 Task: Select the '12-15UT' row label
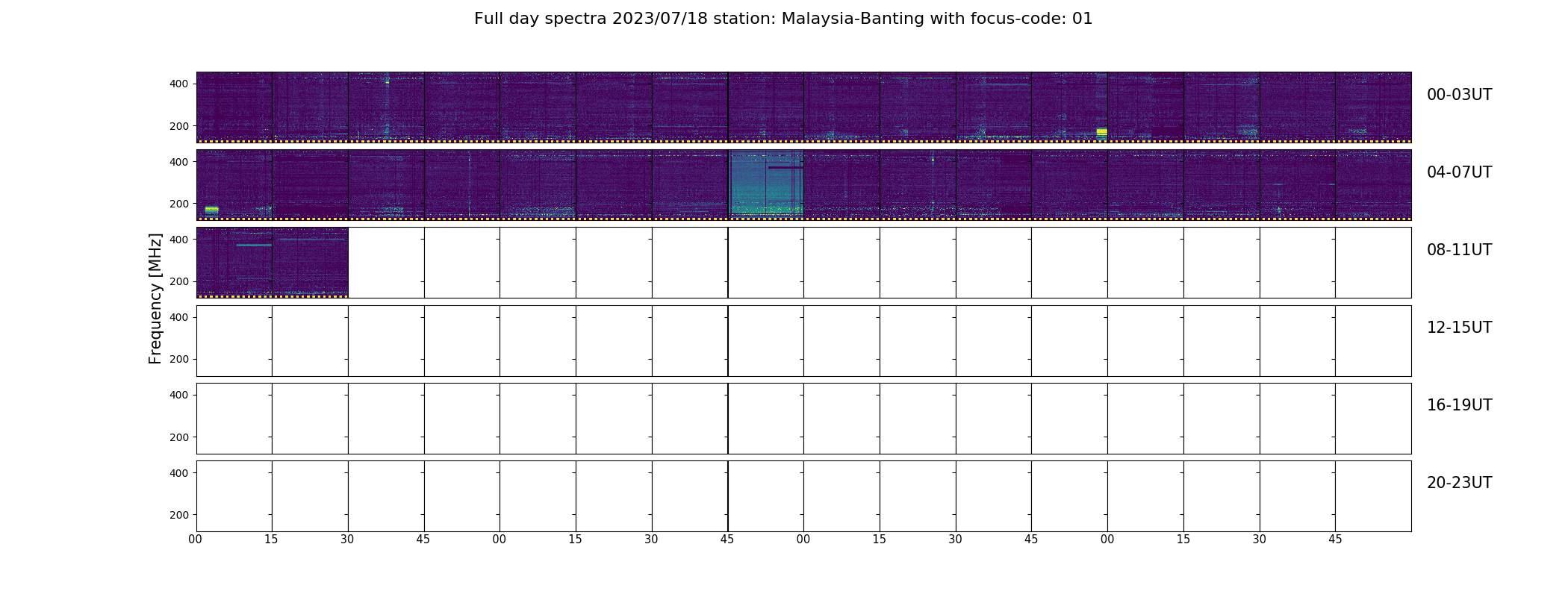[1459, 328]
